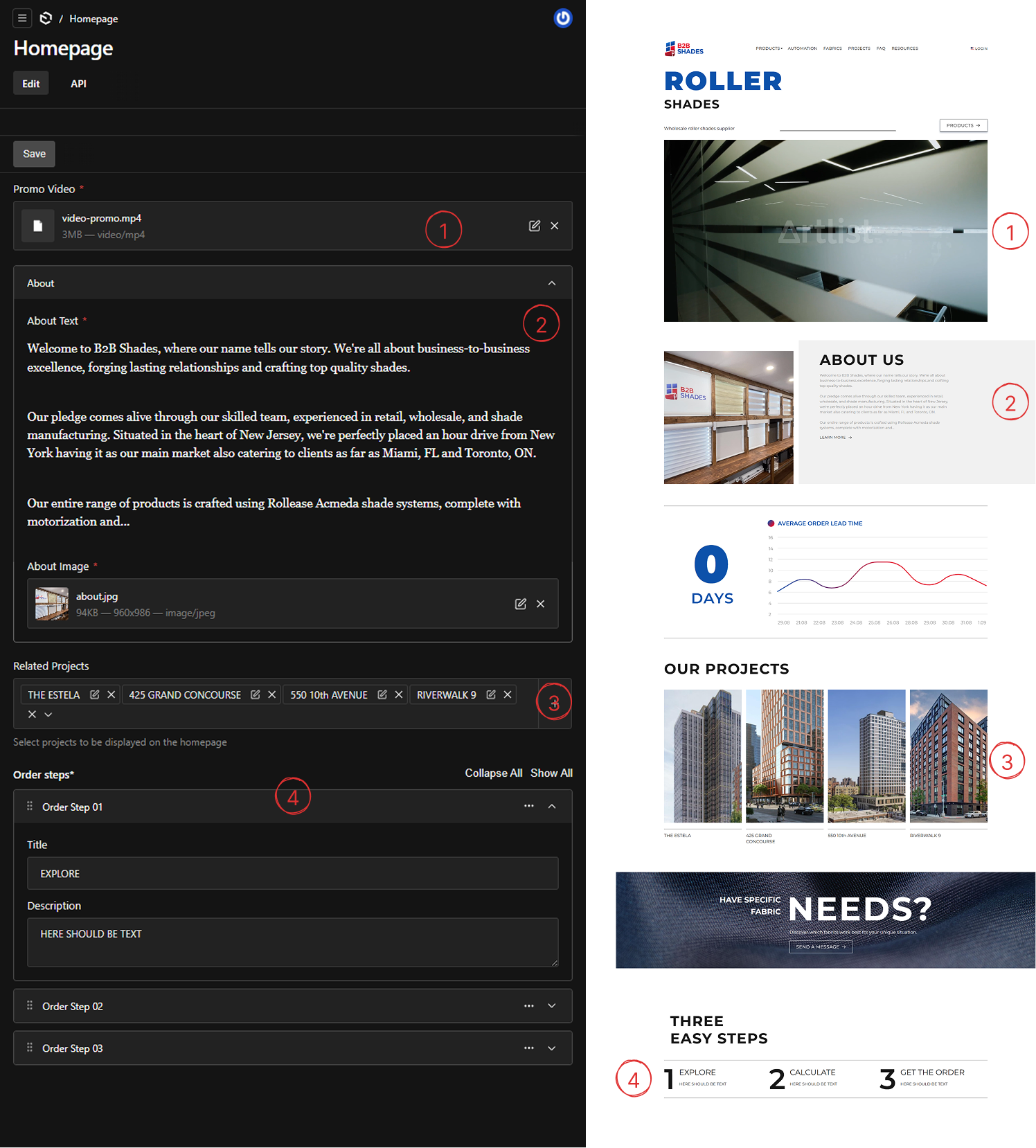
Task: Grab the Order Step 03 drag handle
Action: point(30,1048)
